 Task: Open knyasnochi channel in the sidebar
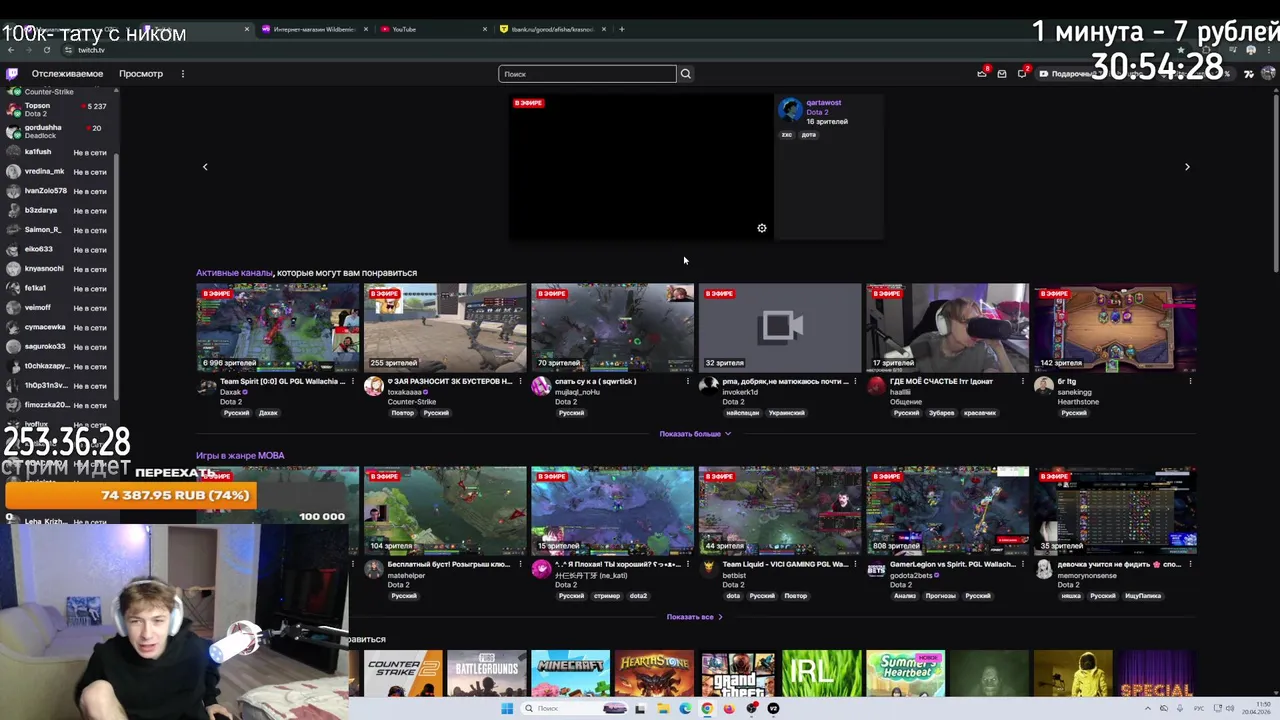[60, 269]
